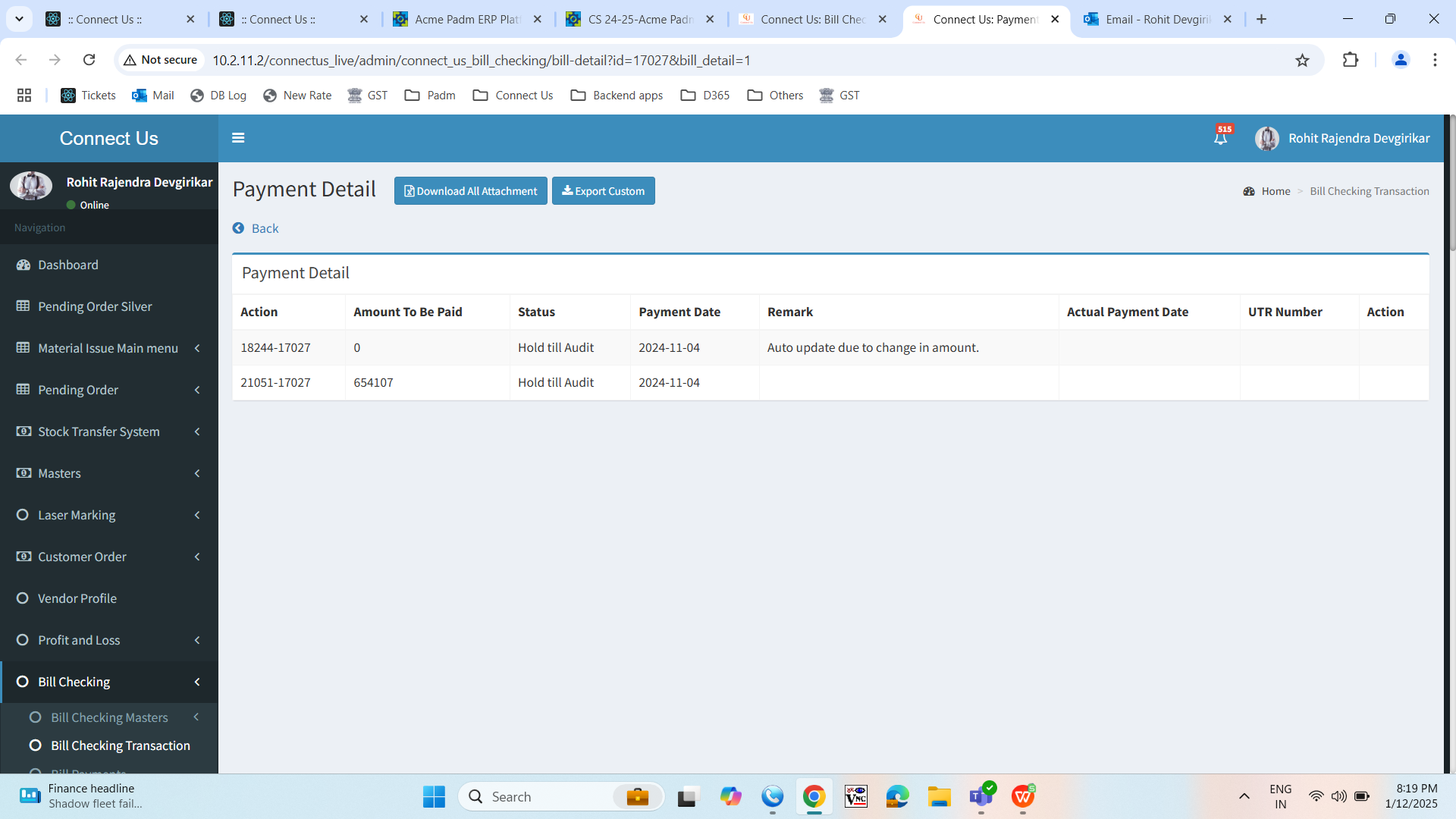
Task: Expand Profit and Loss menu
Action: click(x=109, y=640)
